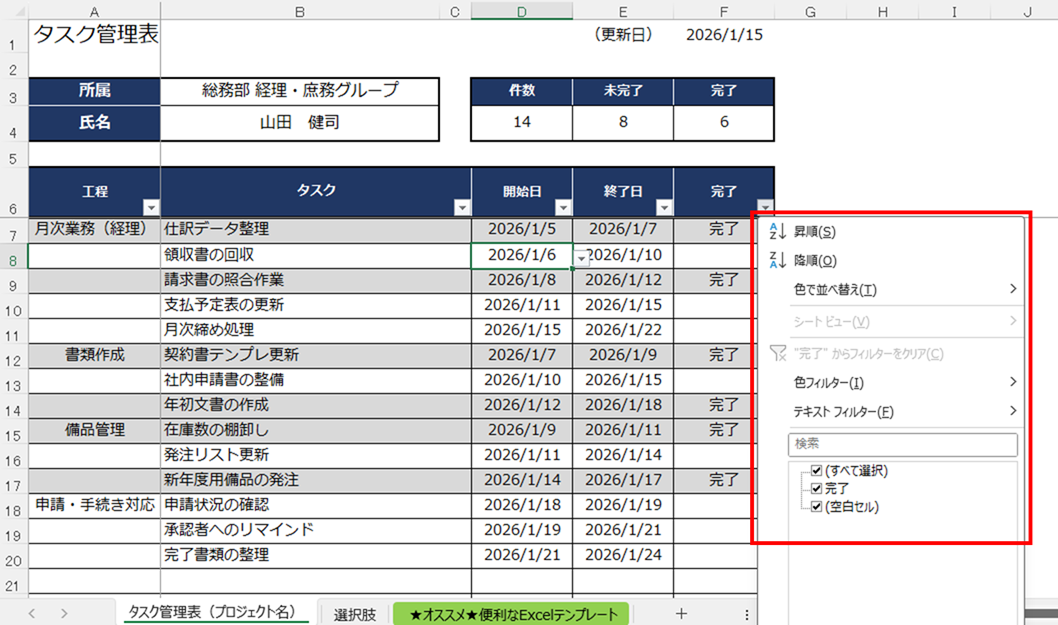
Task: Open the 開始日 column filter dropdown
Action: [x=563, y=208]
